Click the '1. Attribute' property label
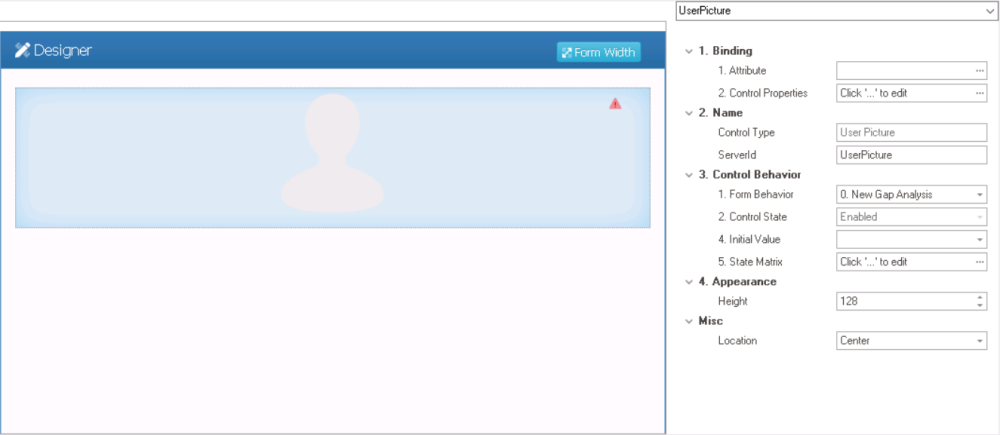1000x435 pixels. pyautogui.click(x=742, y=71)
